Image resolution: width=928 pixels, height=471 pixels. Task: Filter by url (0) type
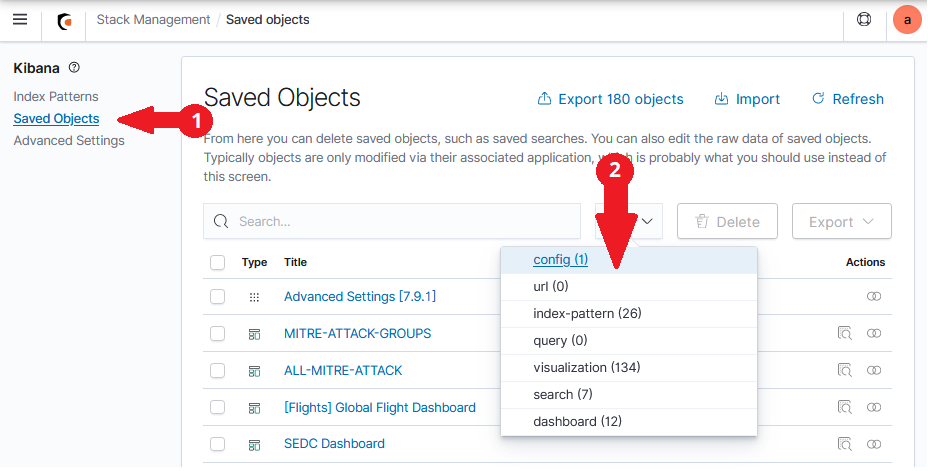(629, 287)
